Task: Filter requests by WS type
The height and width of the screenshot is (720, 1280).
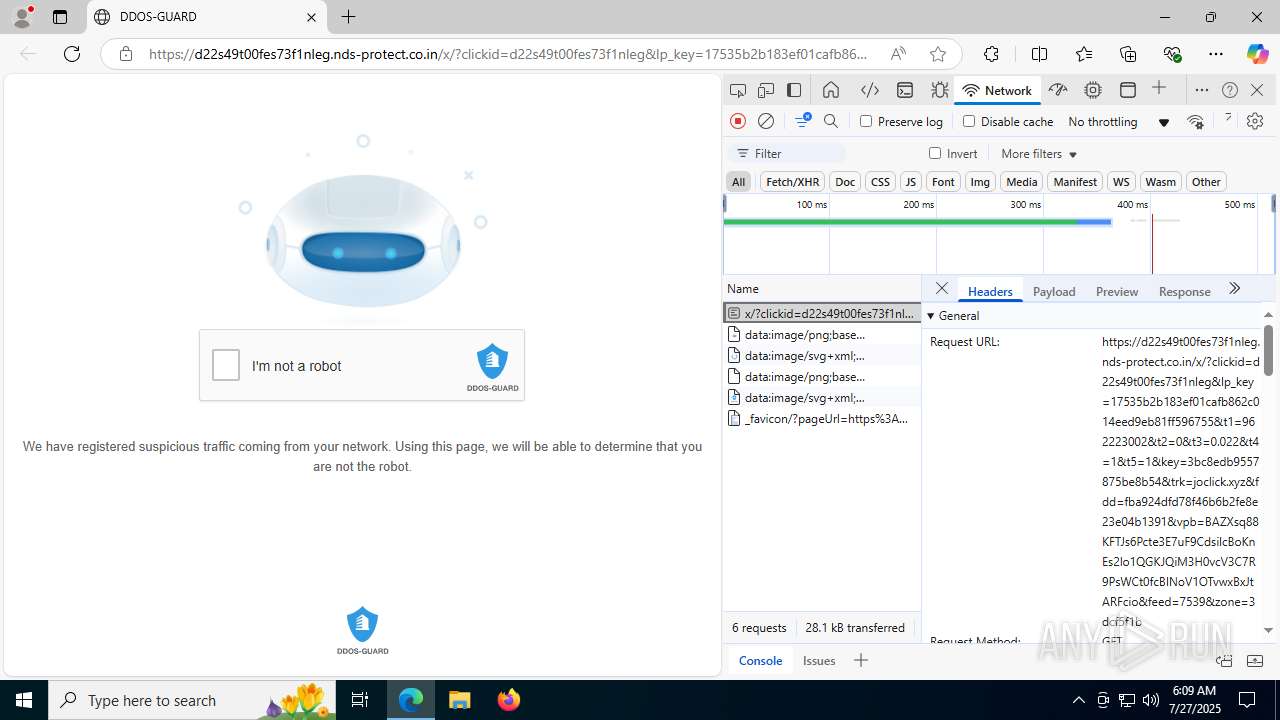Action: 1121,181
